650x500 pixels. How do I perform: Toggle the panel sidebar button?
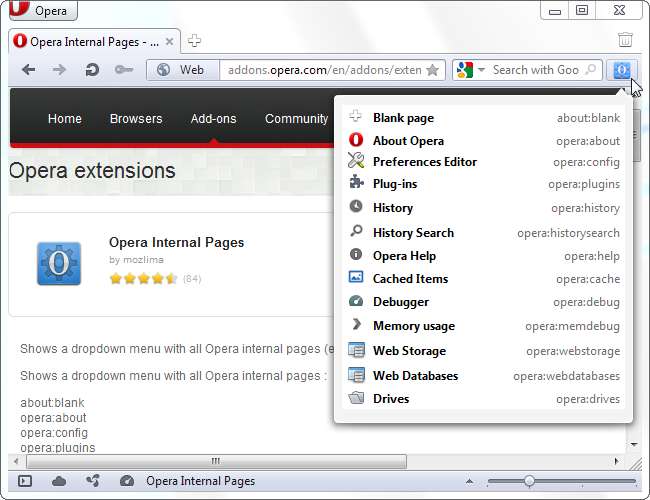25,481
